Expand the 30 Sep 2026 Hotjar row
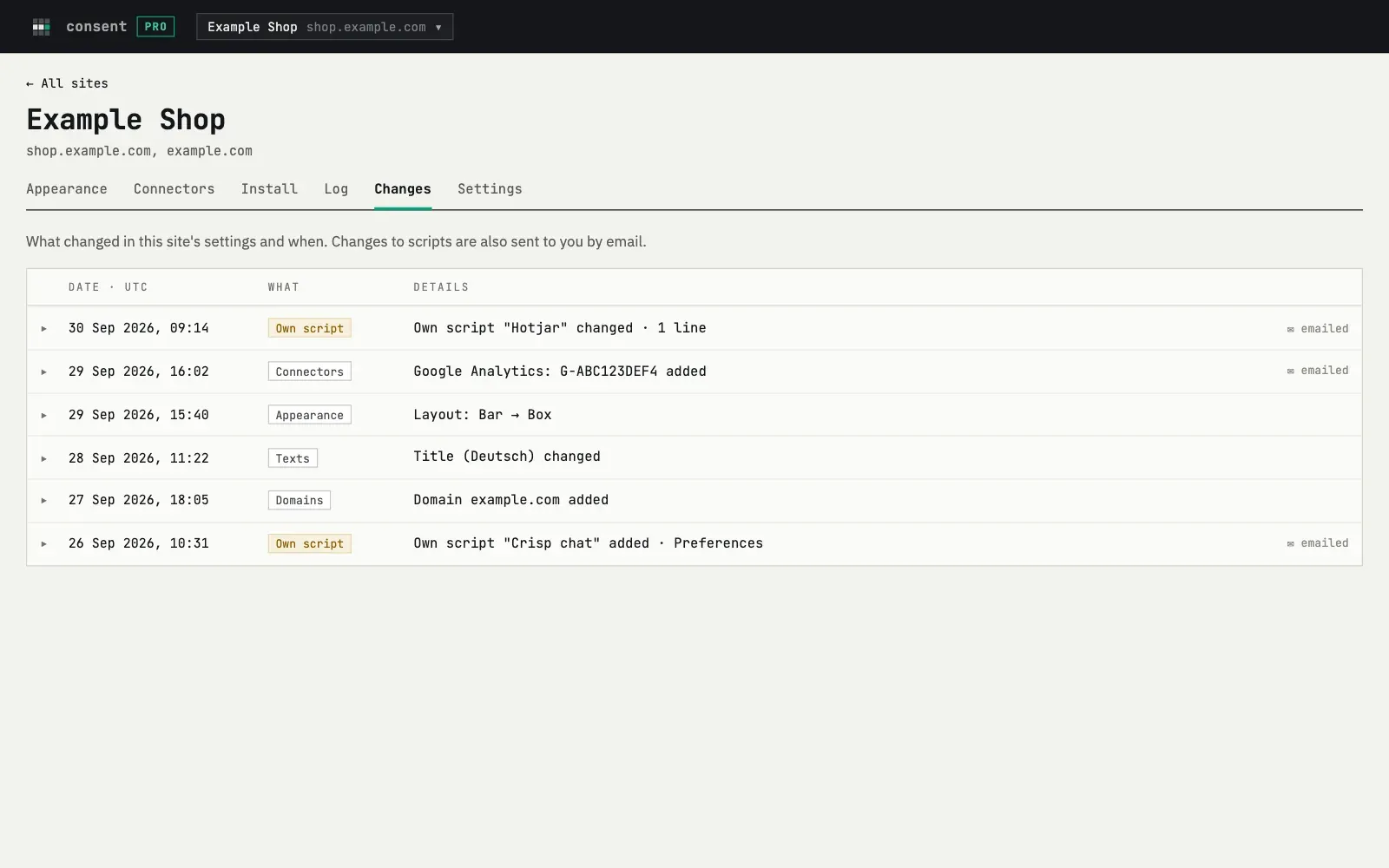The image size is (1389, 868). pyautogui.click(x=44, y=329)
